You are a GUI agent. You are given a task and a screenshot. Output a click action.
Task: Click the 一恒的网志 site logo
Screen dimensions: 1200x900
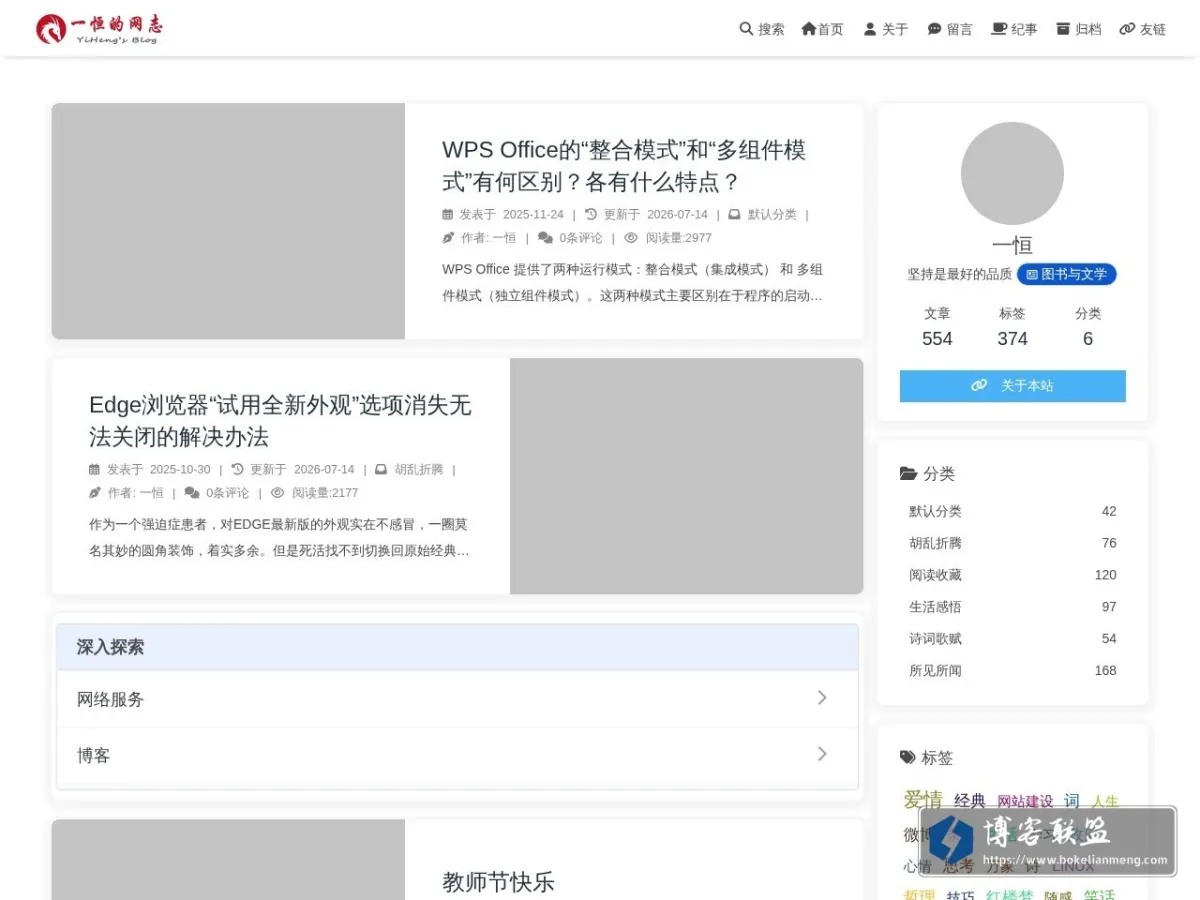[x=99, y=29]
